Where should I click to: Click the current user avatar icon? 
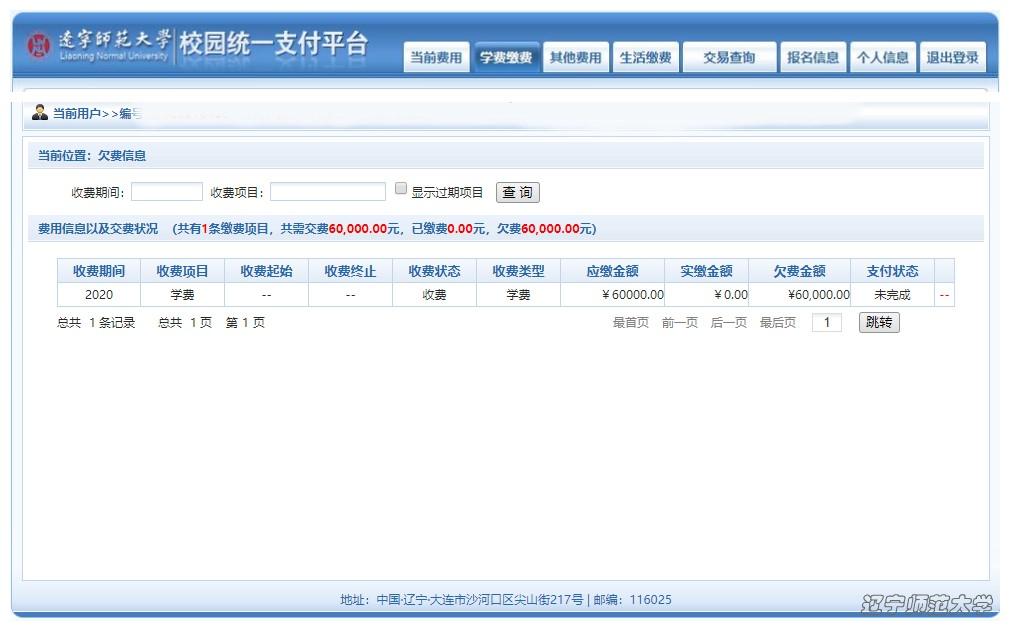pyautogui.click(x=40, y=112)
